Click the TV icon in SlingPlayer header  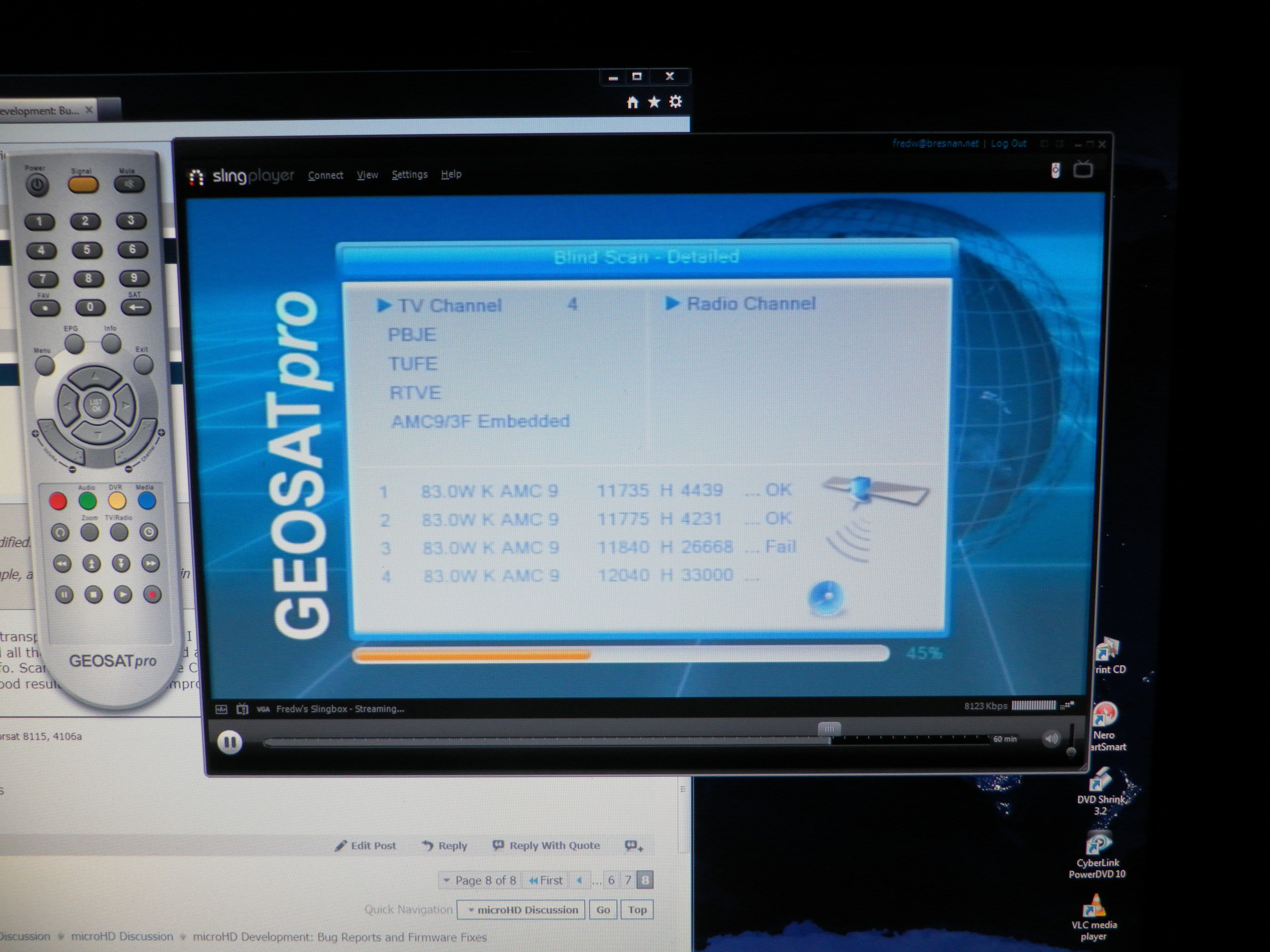(1083, 169)
